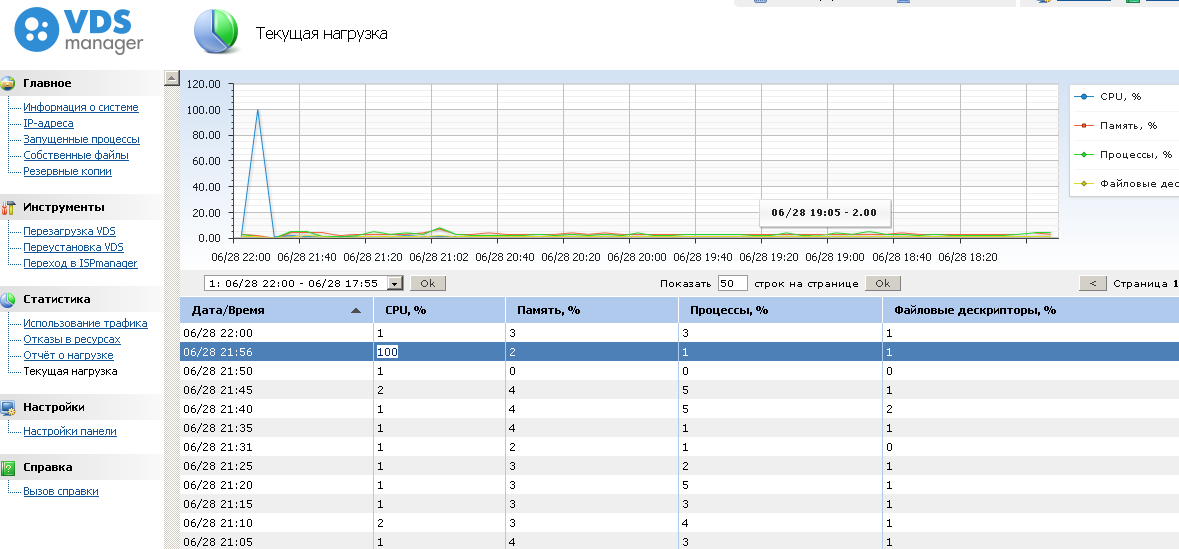
Task: Open the date range dropdown
Action: (394, 284)
